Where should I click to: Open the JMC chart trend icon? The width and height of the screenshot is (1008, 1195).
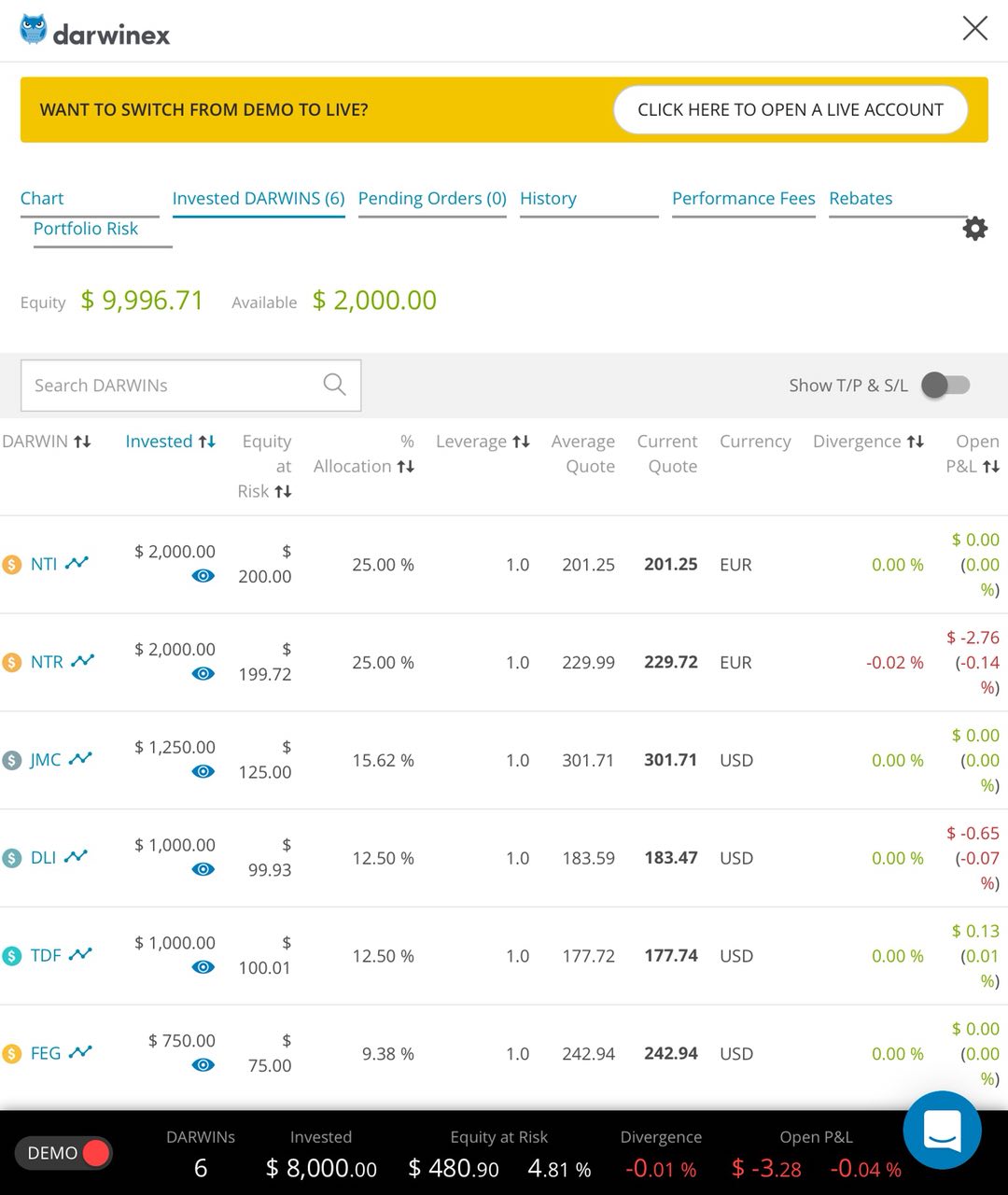click(x=80, y=759)
